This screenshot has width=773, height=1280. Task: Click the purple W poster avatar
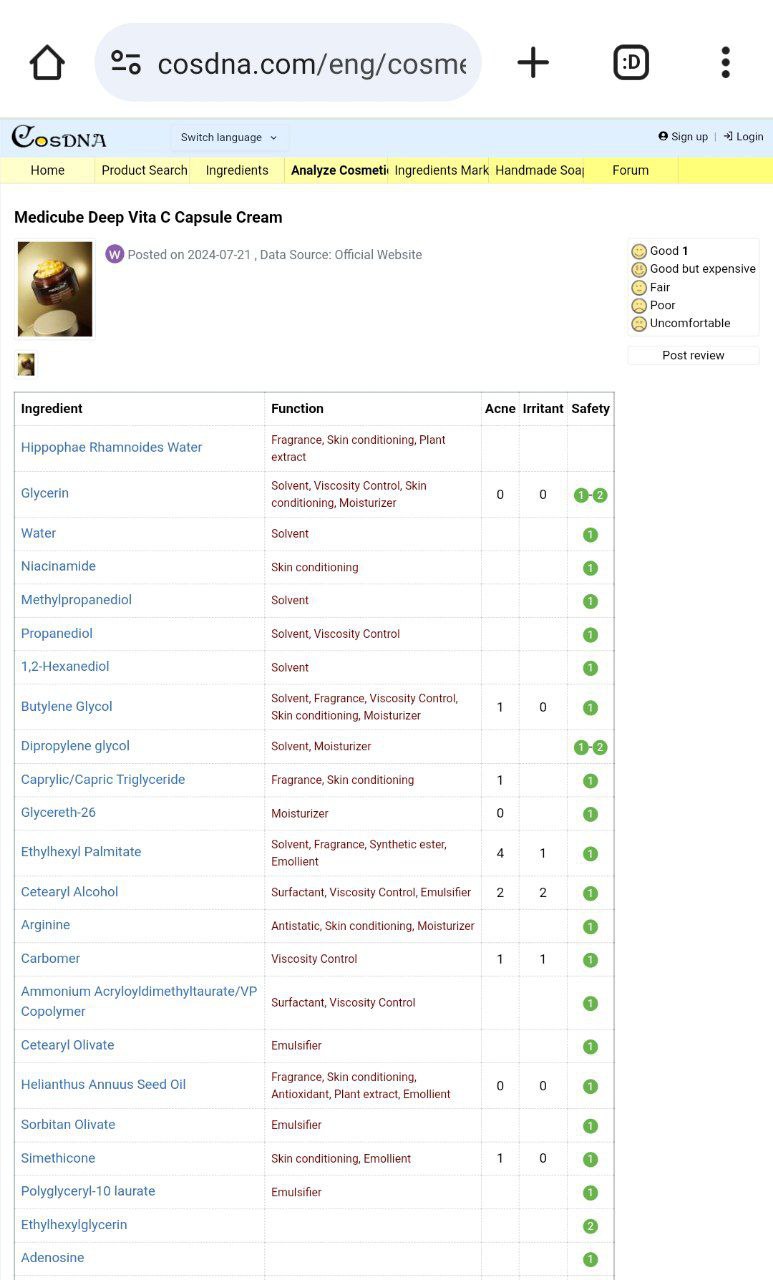click(115, 254)
